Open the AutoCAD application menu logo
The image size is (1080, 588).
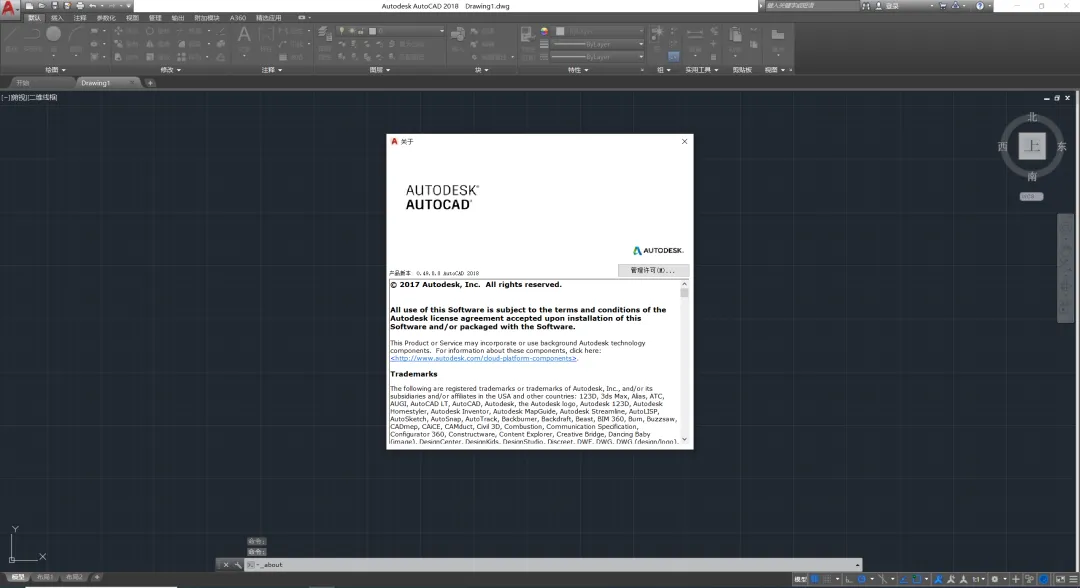click(10, 8)
